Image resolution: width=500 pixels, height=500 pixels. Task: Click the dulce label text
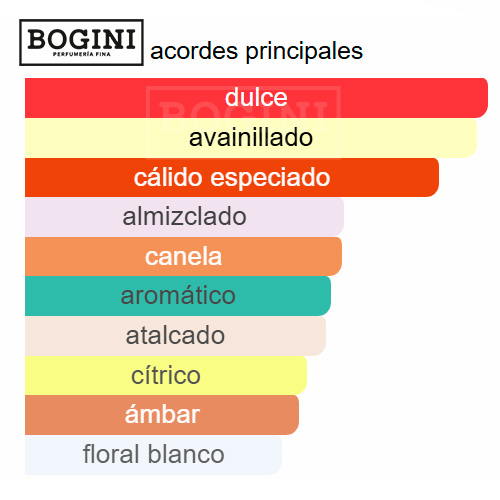(256, 97)
